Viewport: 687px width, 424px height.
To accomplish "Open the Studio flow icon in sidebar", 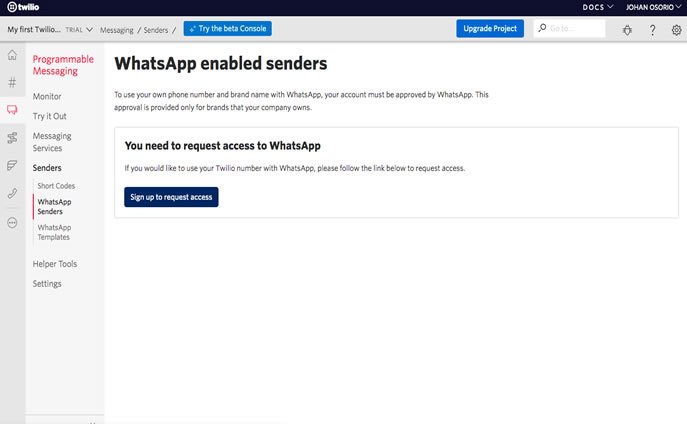I will (12, 137).
